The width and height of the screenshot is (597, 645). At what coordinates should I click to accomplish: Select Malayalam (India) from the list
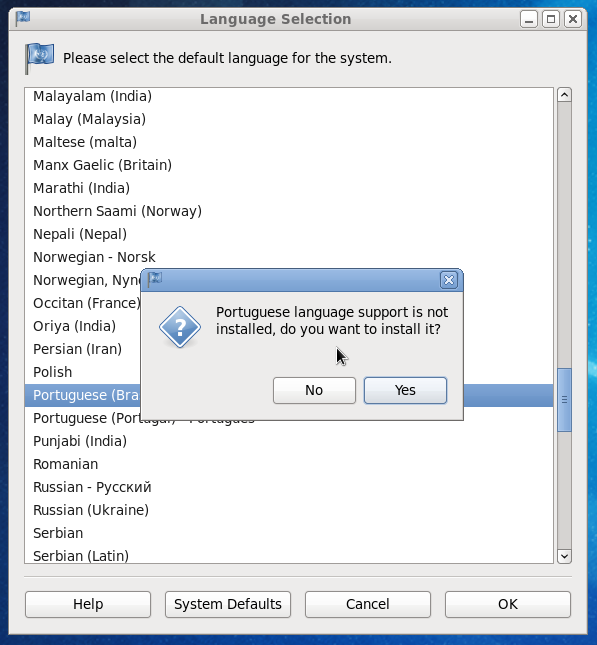[x=289, y=96]
